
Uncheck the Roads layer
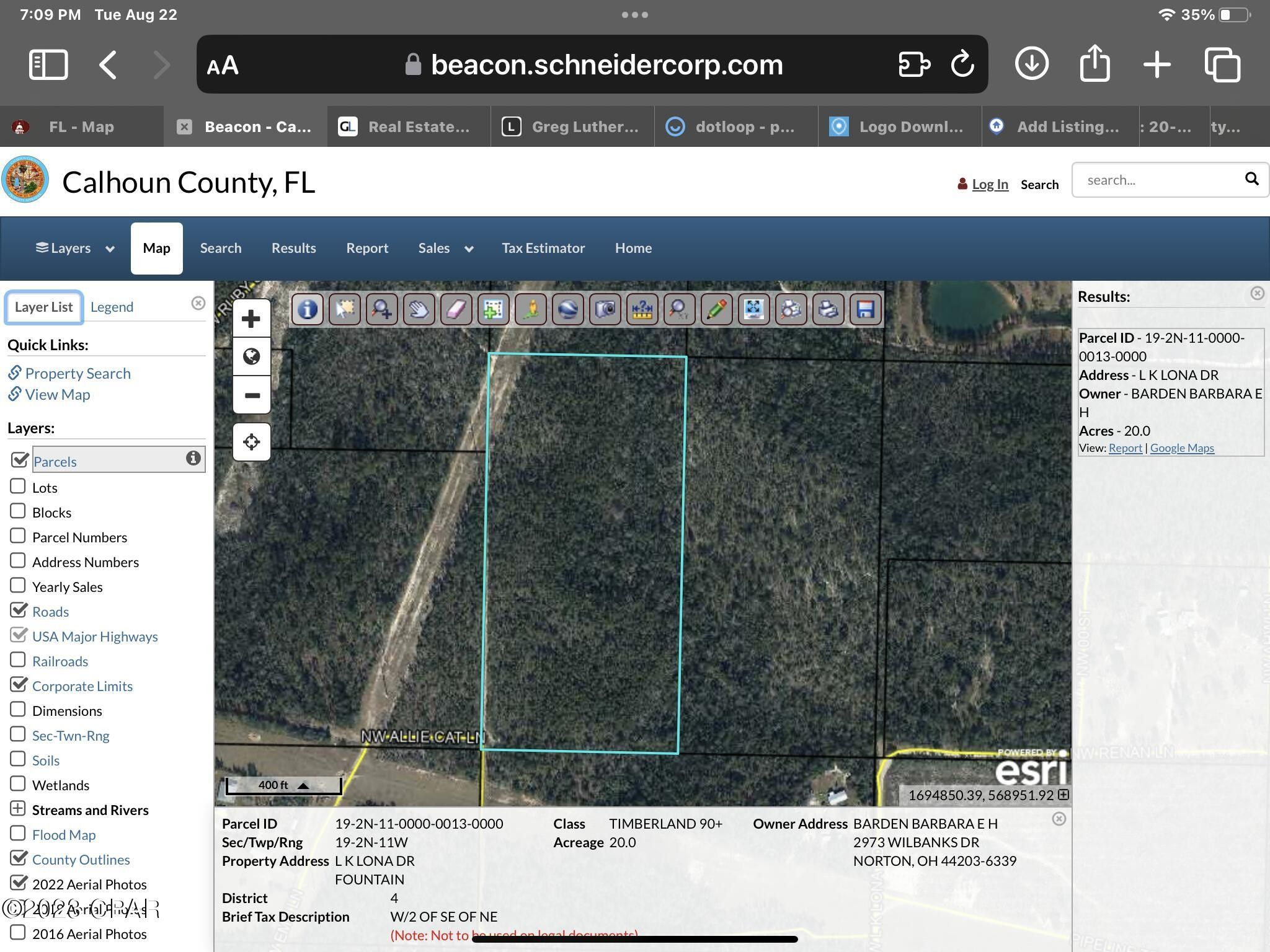pyautogui.click(x=19, y=610)
